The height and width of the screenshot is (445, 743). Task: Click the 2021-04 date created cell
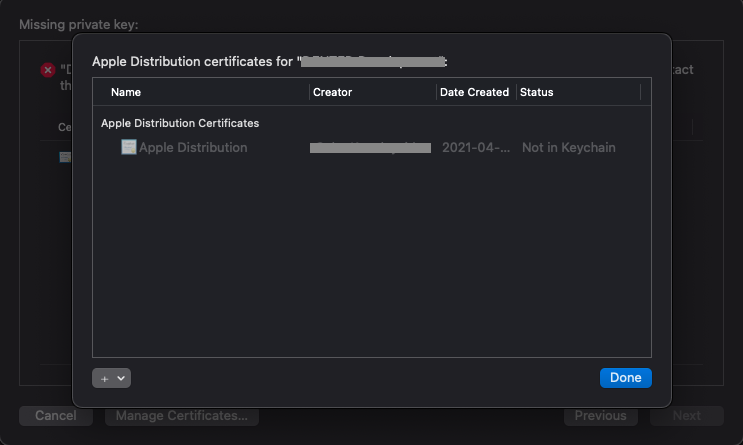tap(476, 147)
